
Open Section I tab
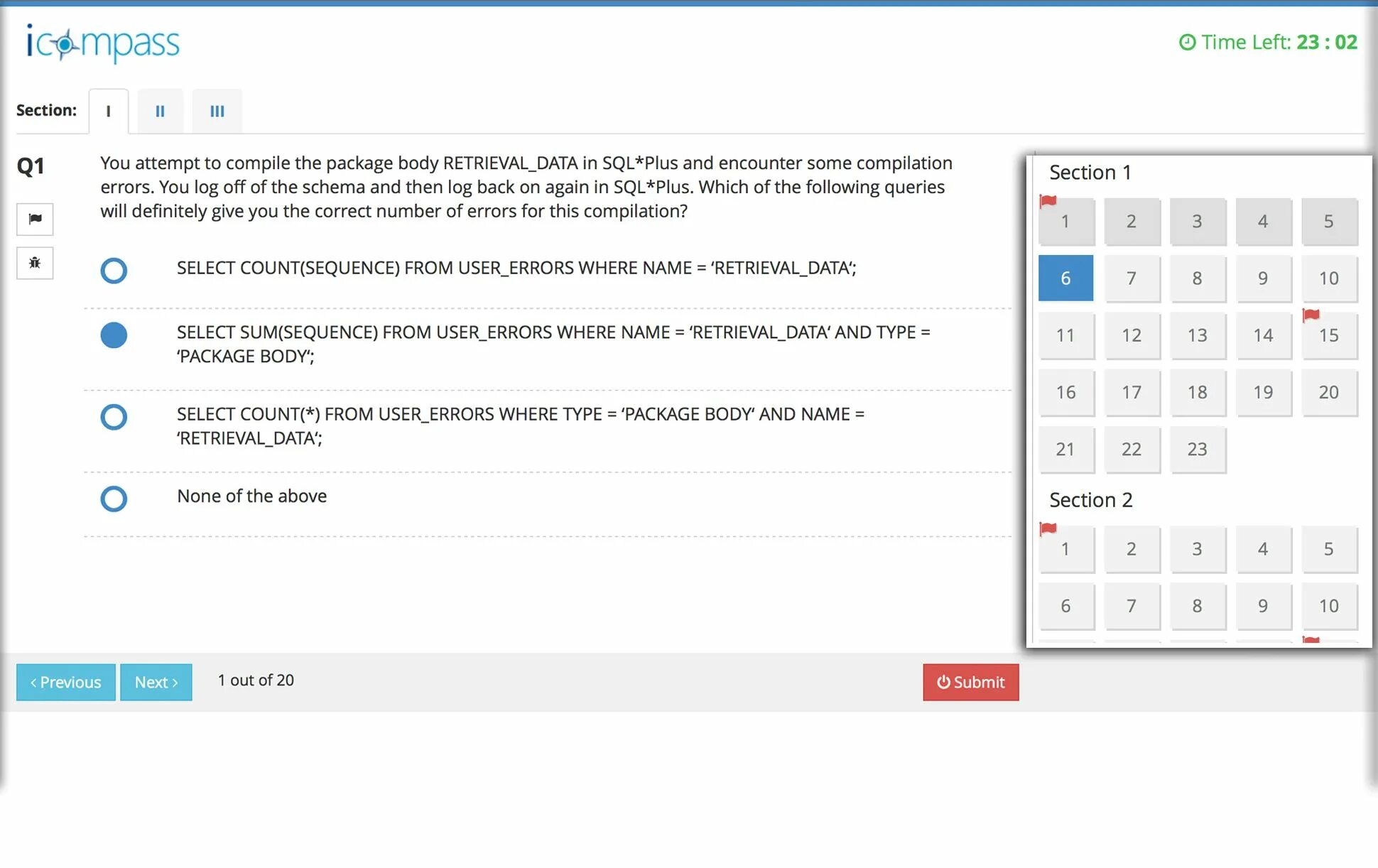(108, 111)
